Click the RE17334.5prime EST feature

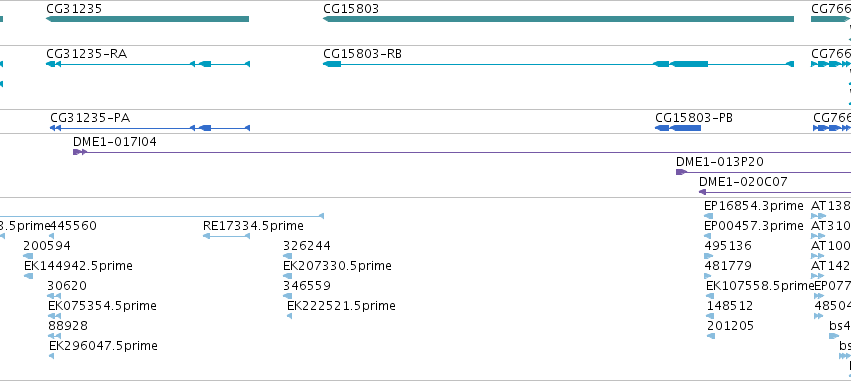[x=226, y=236]
